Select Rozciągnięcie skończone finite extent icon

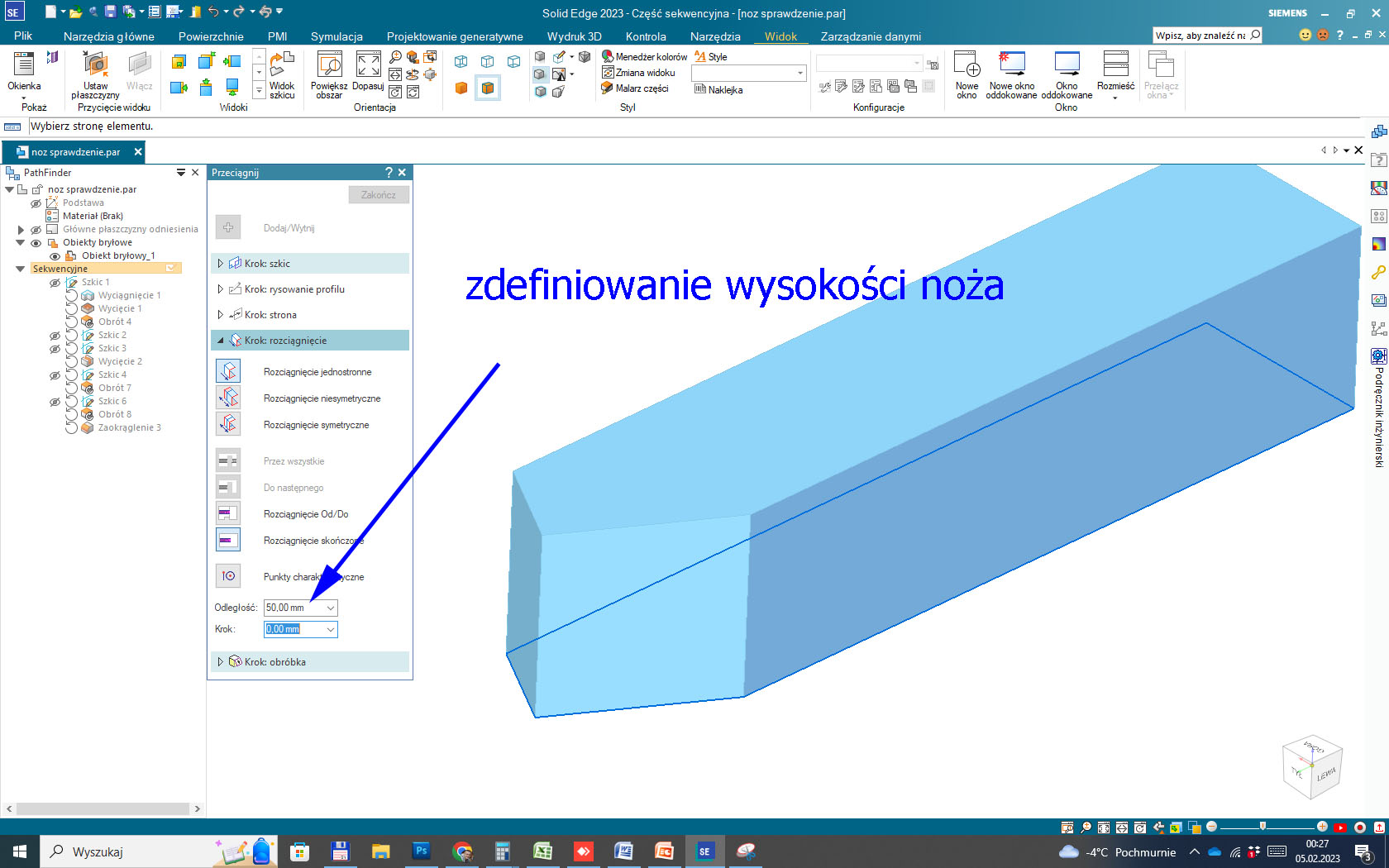point(228,541)
